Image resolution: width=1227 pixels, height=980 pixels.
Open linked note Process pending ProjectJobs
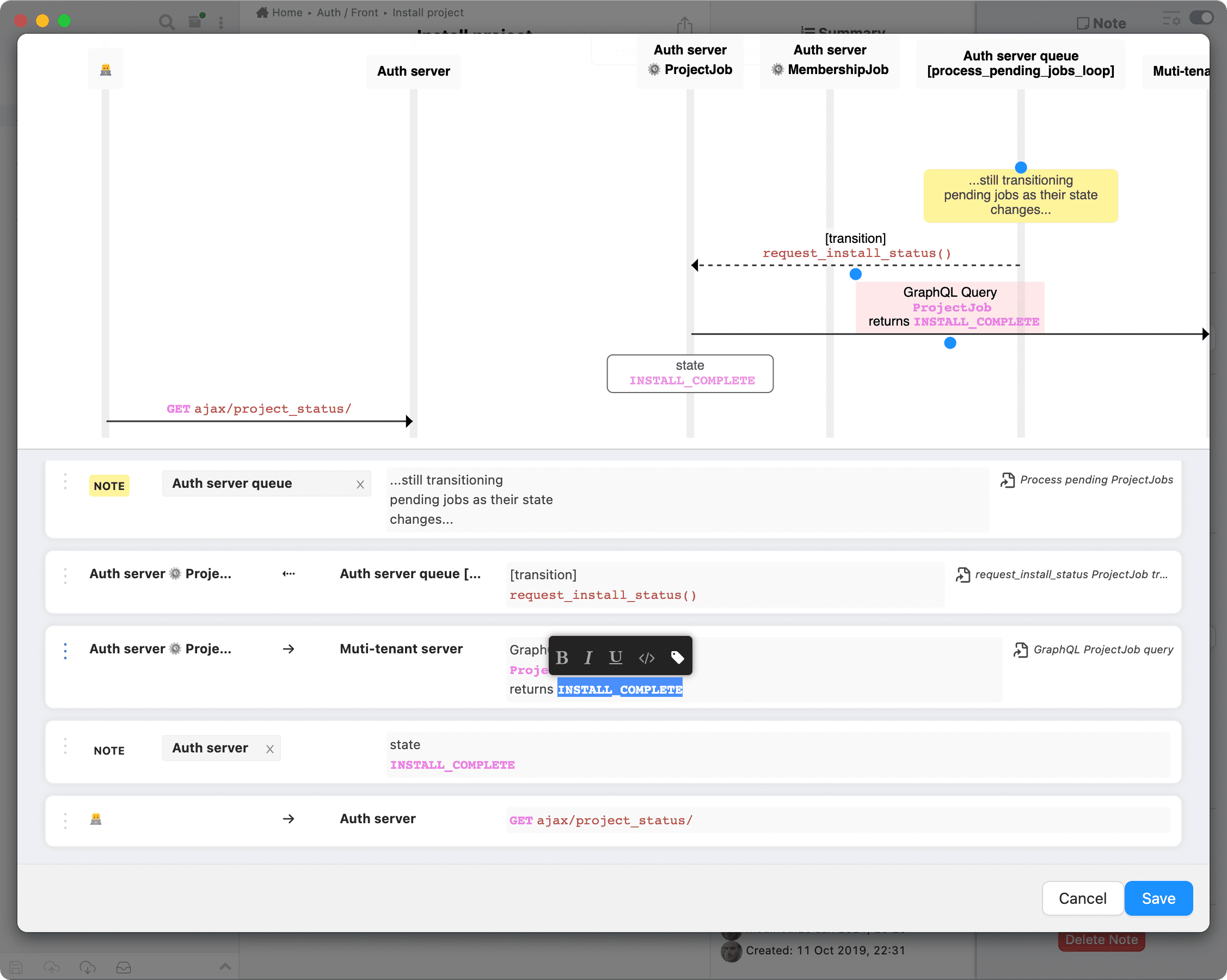pyautogui.click(x=1087, y=480)
